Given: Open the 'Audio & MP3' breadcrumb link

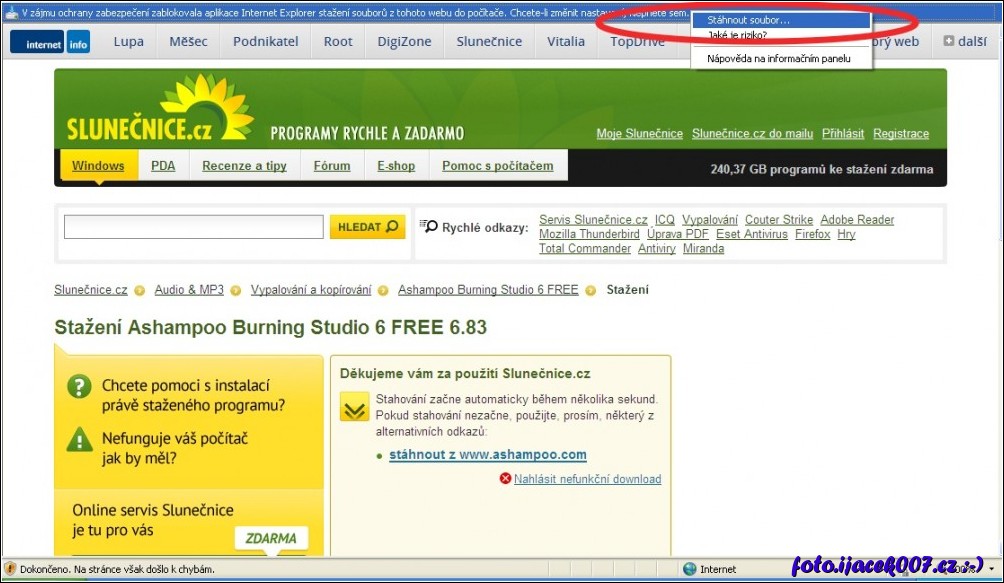Looking at the screenshot, I should [x=189, y=290].
